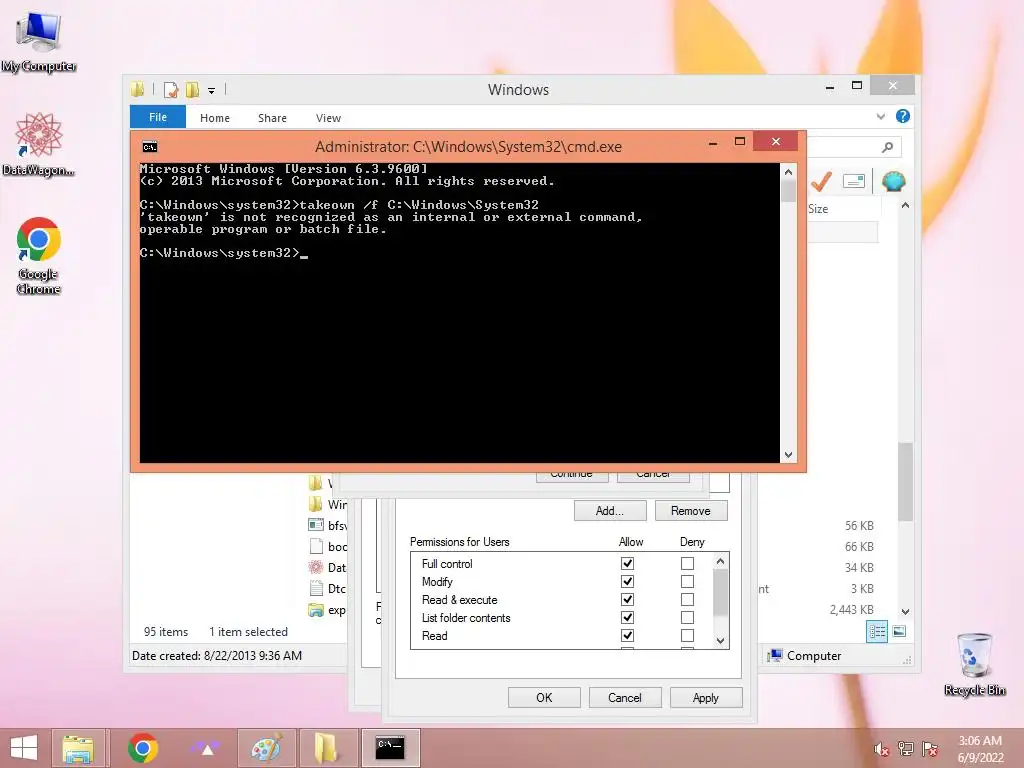Click the search magnifier in Explorer

(x=887, y=148)
